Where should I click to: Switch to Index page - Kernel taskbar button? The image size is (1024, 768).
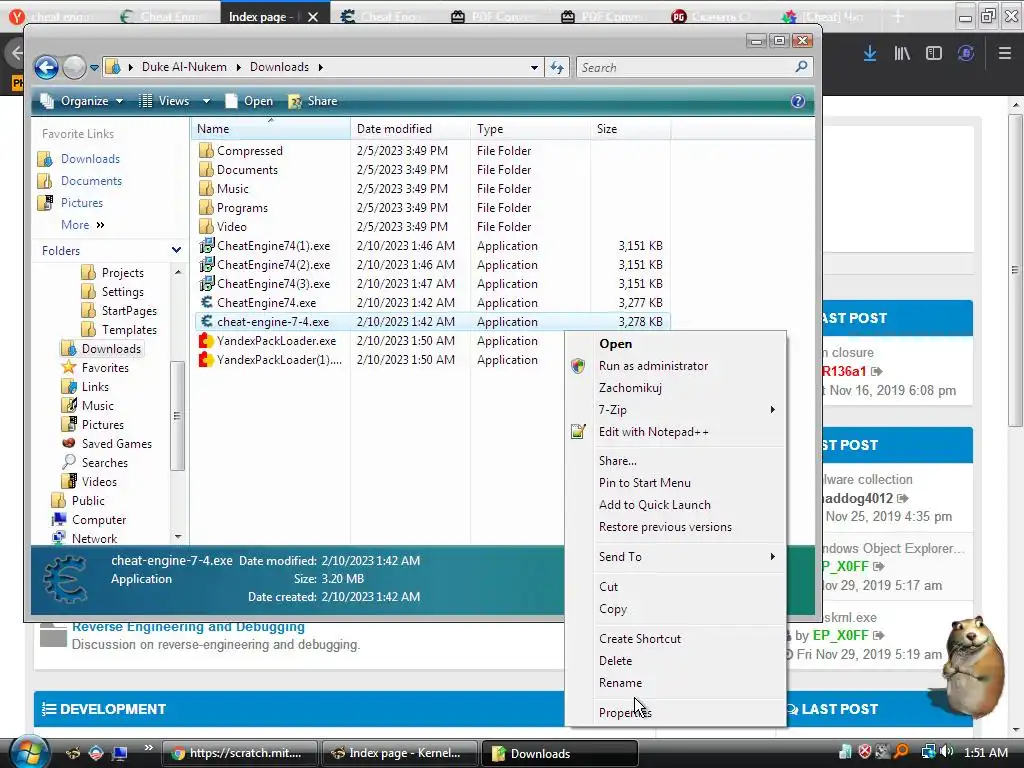coord(399,753)
